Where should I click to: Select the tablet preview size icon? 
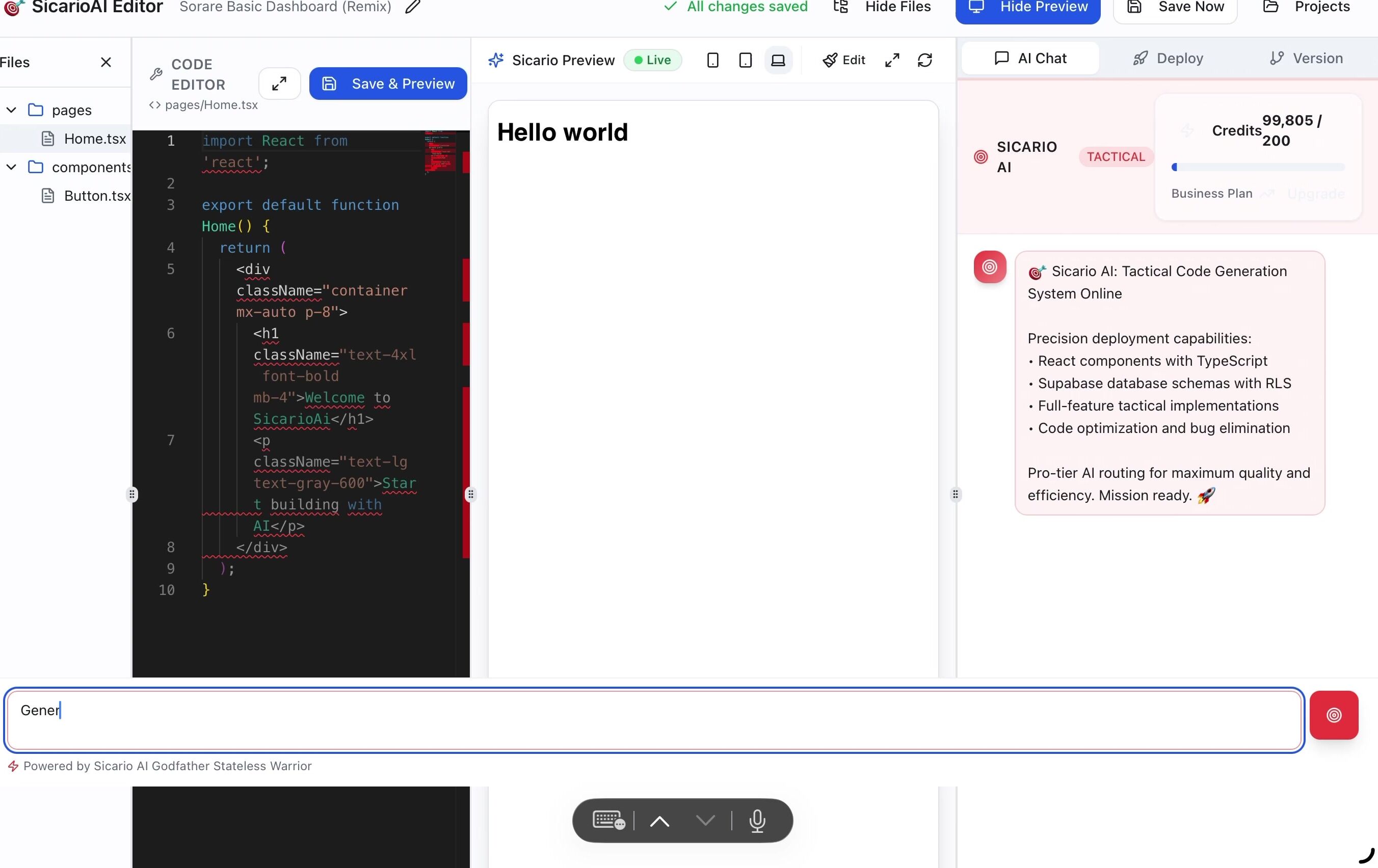(745, 60)
